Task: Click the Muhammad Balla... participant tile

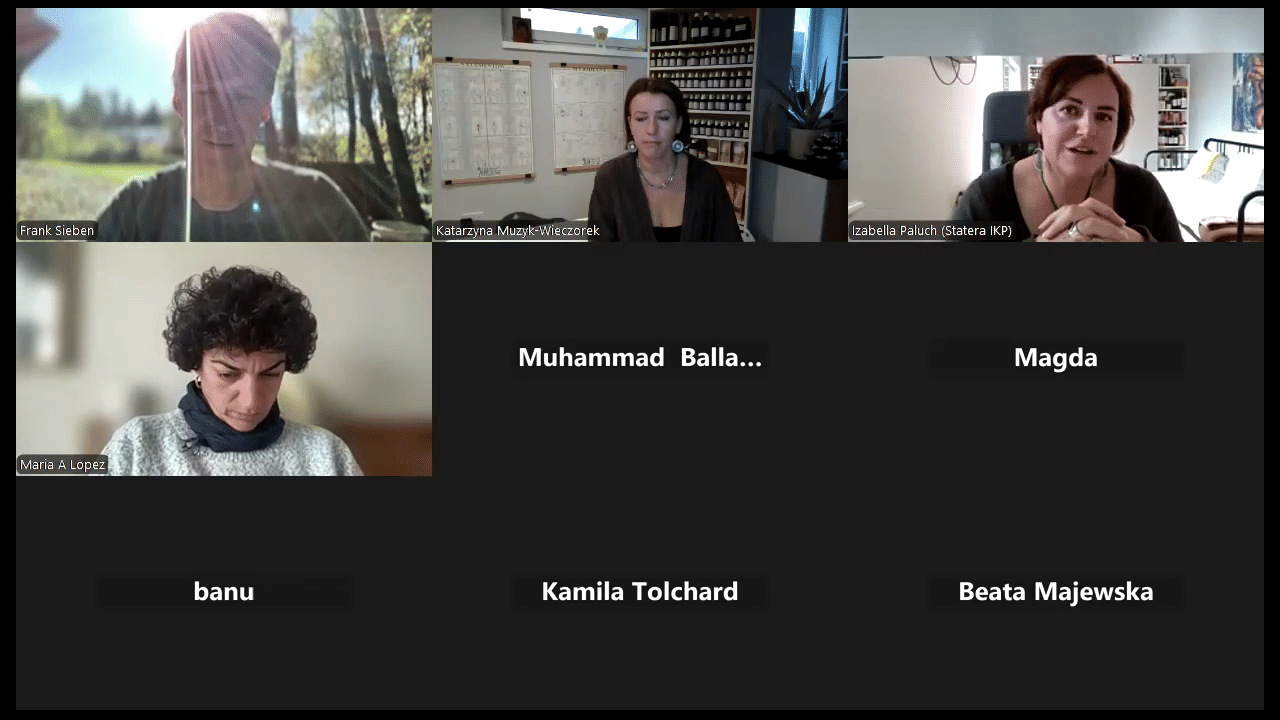Action: (x=640, y=359)
